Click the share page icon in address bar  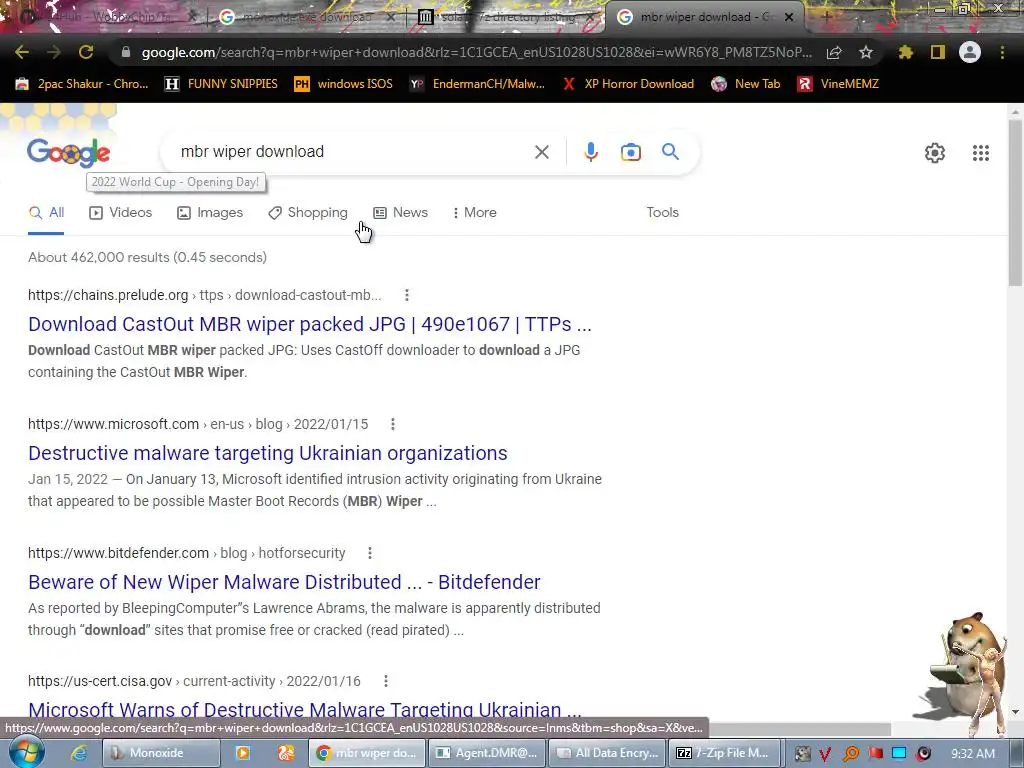click(834, 52)
